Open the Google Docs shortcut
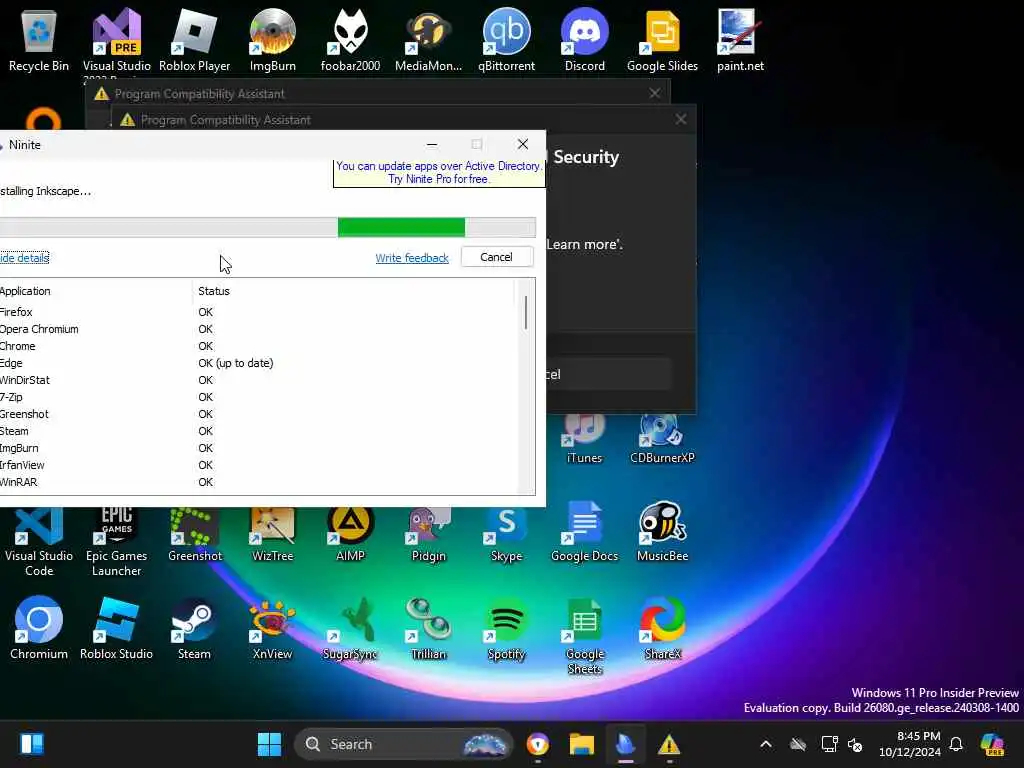 tap(584, 532)
